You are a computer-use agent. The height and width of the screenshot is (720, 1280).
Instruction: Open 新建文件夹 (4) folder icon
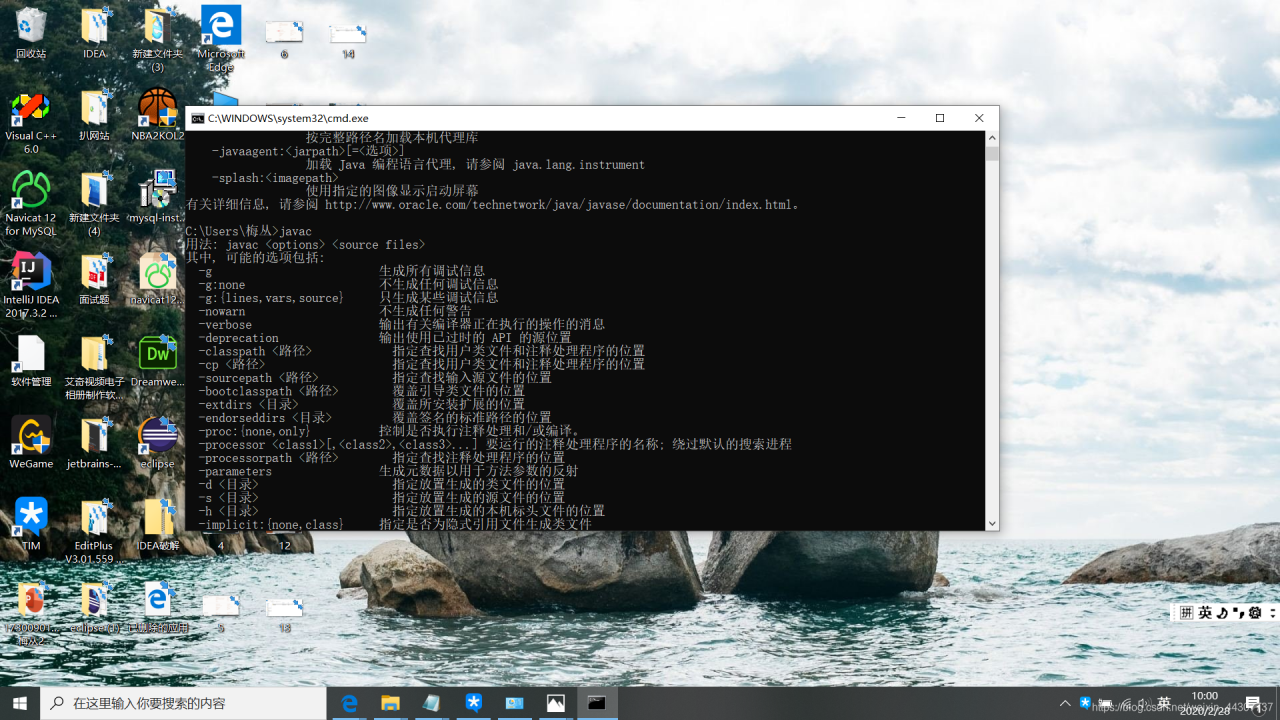pos(94,203)
